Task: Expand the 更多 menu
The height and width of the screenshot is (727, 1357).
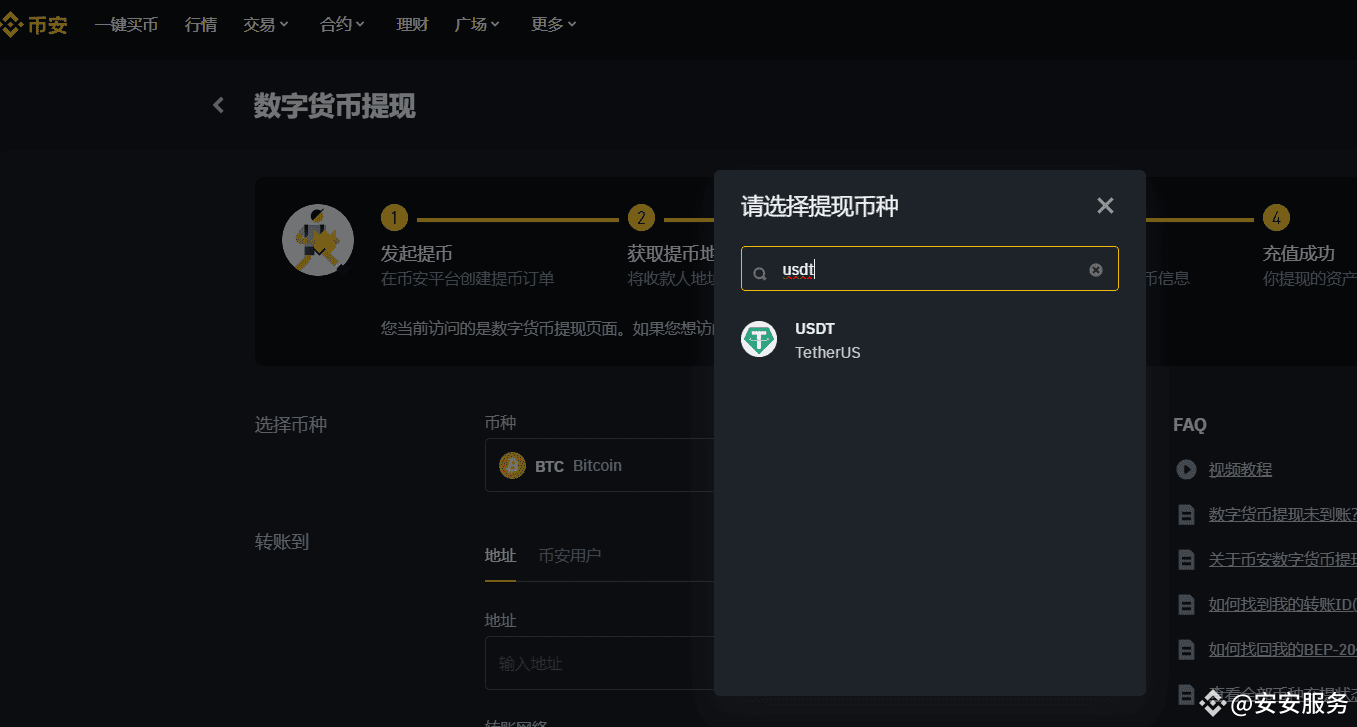Action: tap(554, 25)
